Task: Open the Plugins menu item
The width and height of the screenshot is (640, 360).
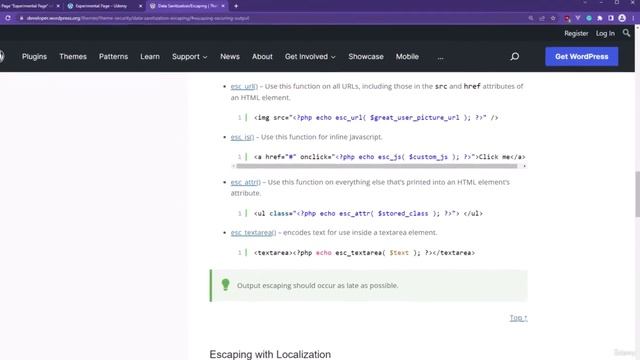Action: pos(34,57)
